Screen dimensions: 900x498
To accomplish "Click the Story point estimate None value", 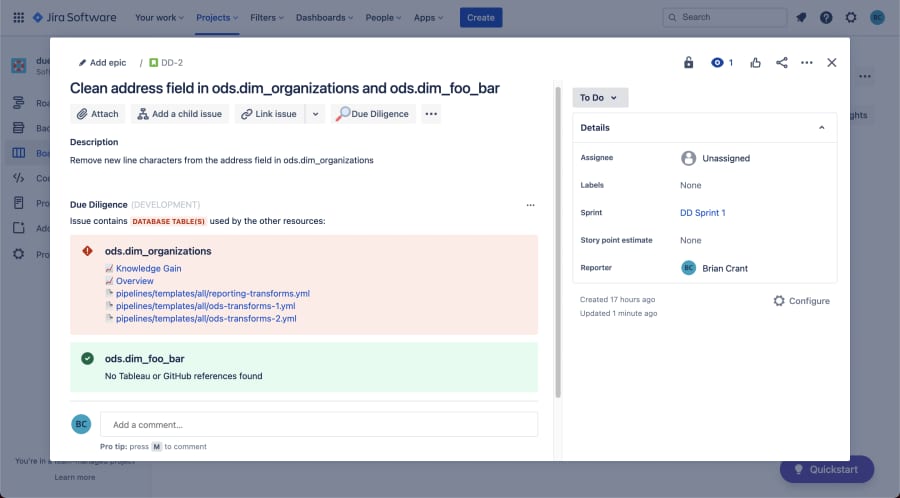I will coord(690,240).
